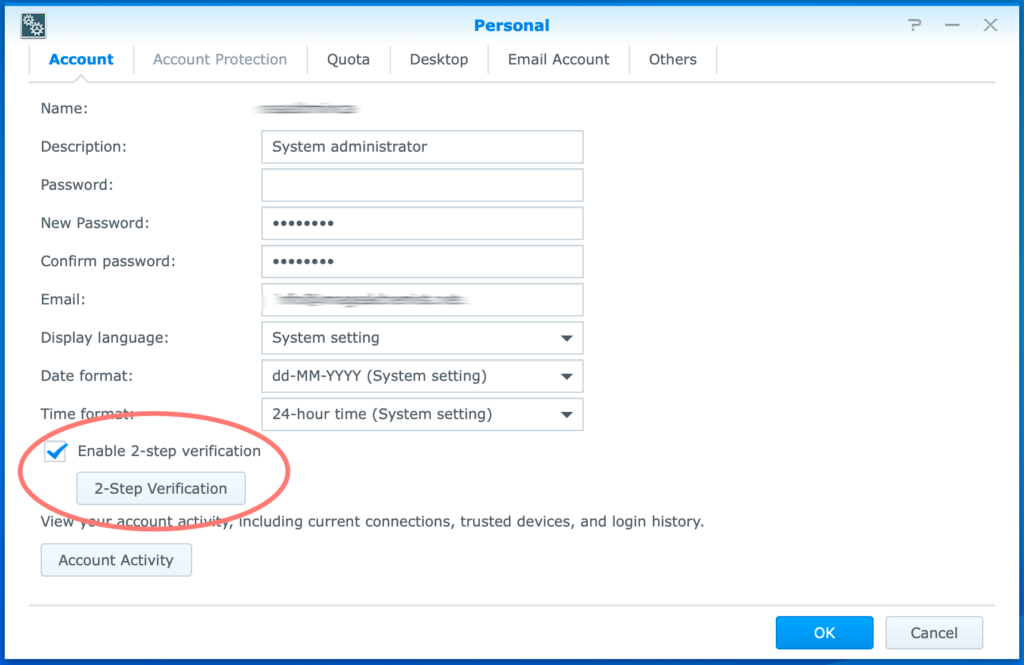Image resolution: width=1024 pixels, height=665 pixels.
Task: Open the help icon in title bar
Action: point(913,25)
